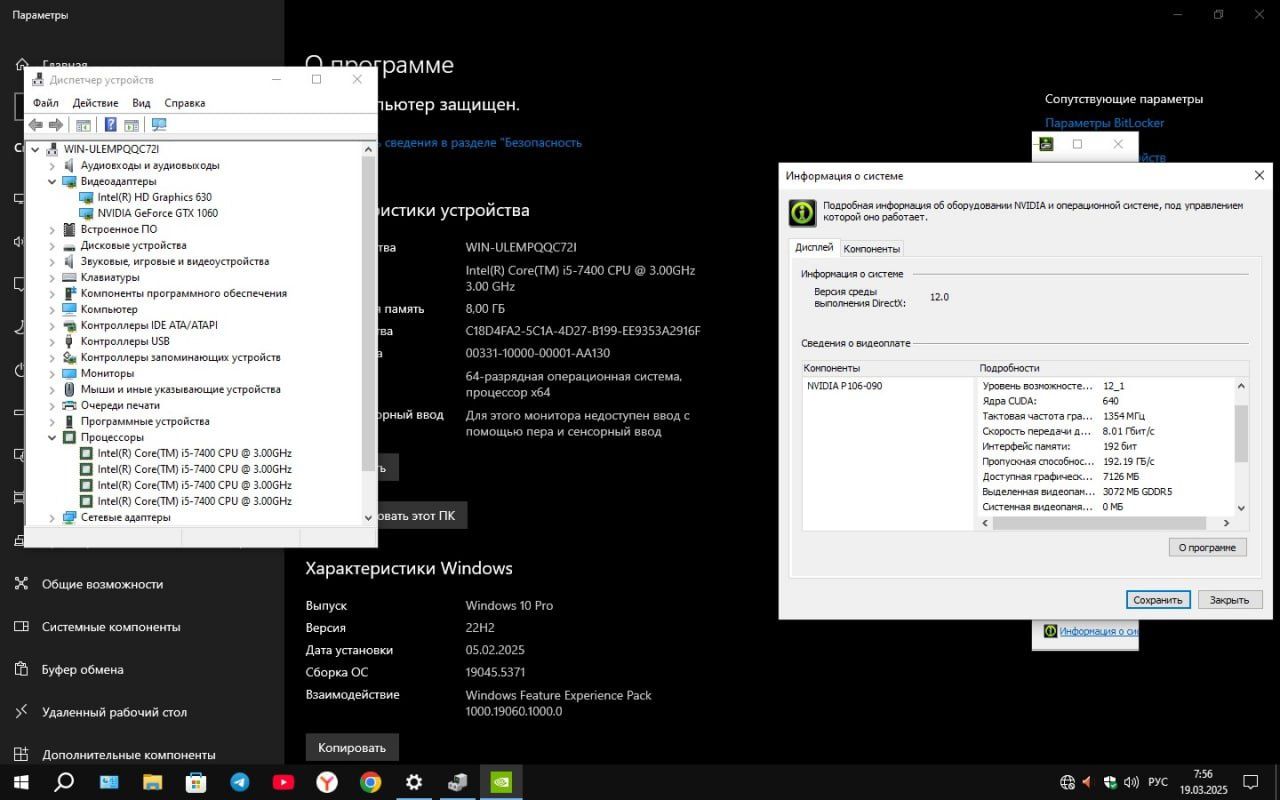Collapse the Процессоры node

pyautogui.click(x=53, y=438)
